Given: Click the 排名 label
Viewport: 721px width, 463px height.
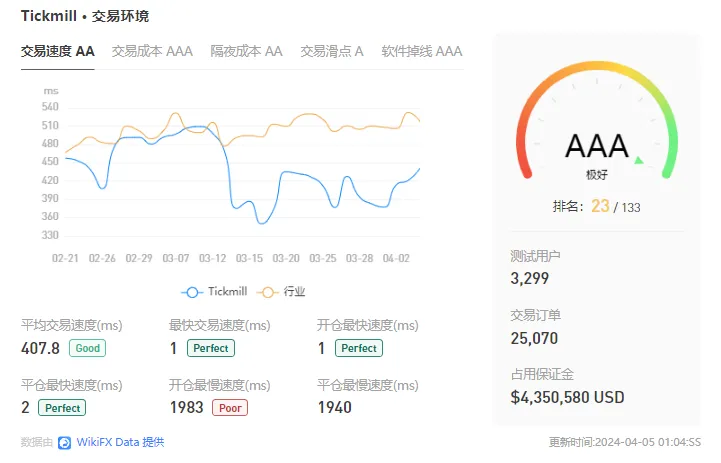Looking at the screenshot, I should 568,206.
